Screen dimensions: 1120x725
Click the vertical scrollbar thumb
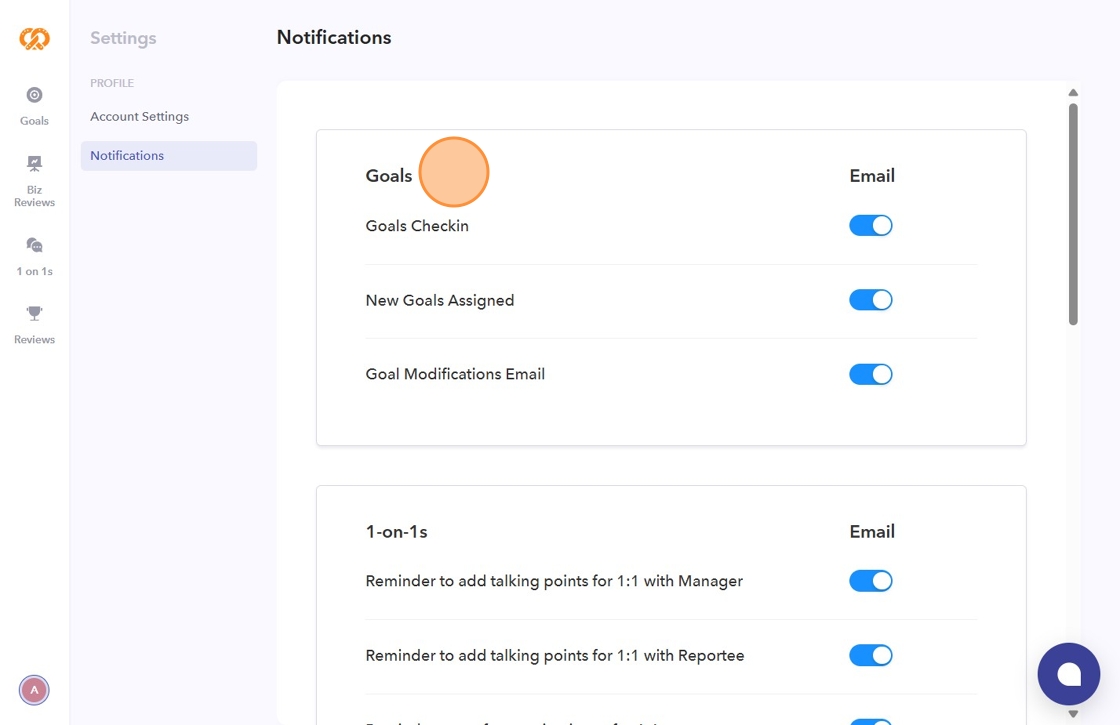[x=1073, y=214]
